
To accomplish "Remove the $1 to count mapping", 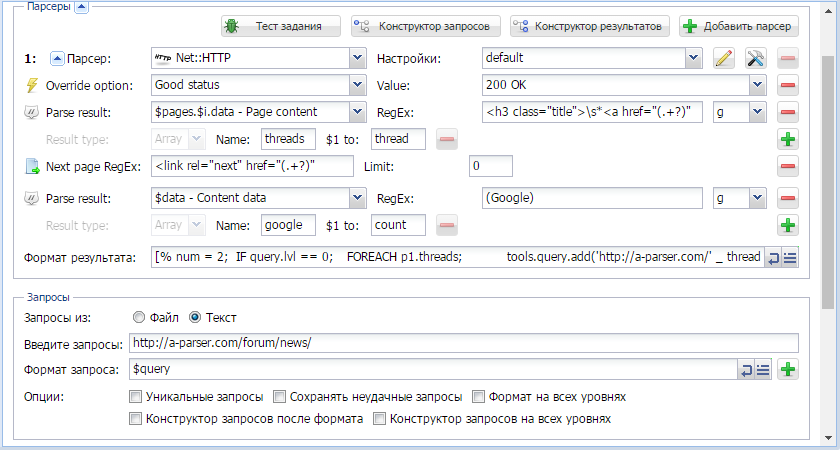I will point(447,225).
